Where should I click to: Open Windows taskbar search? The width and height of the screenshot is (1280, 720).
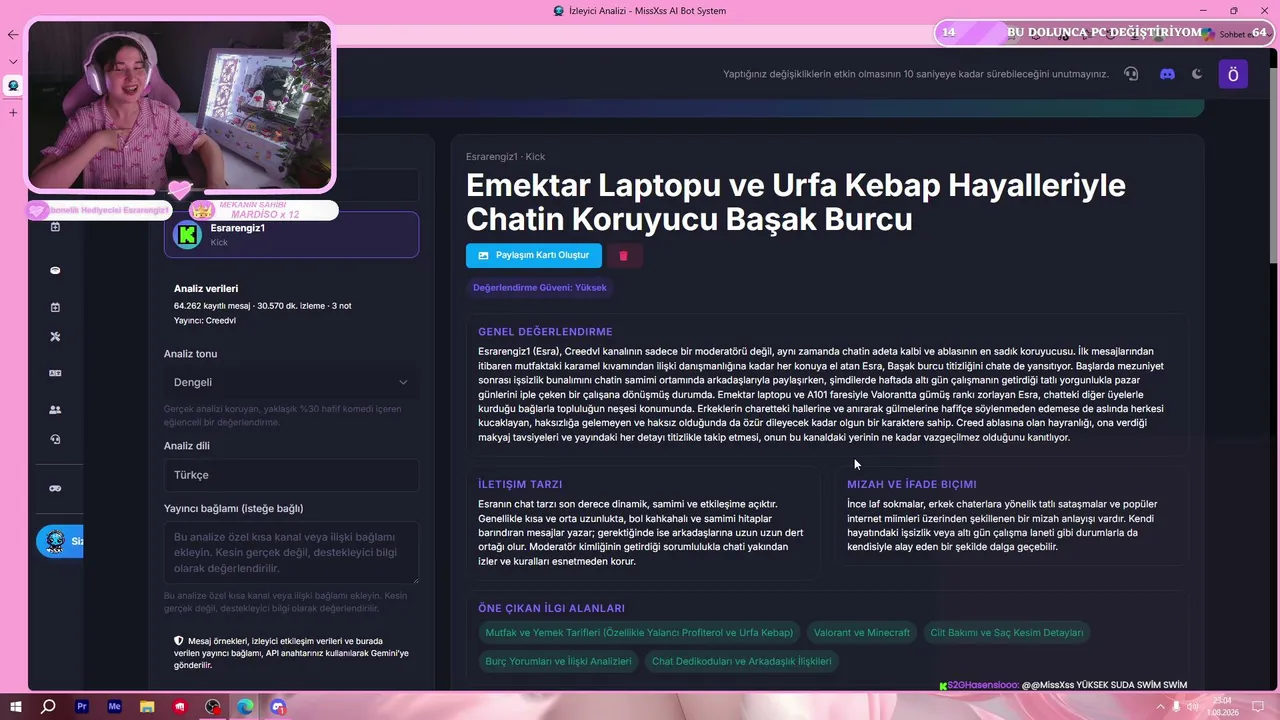coord(48,707)
